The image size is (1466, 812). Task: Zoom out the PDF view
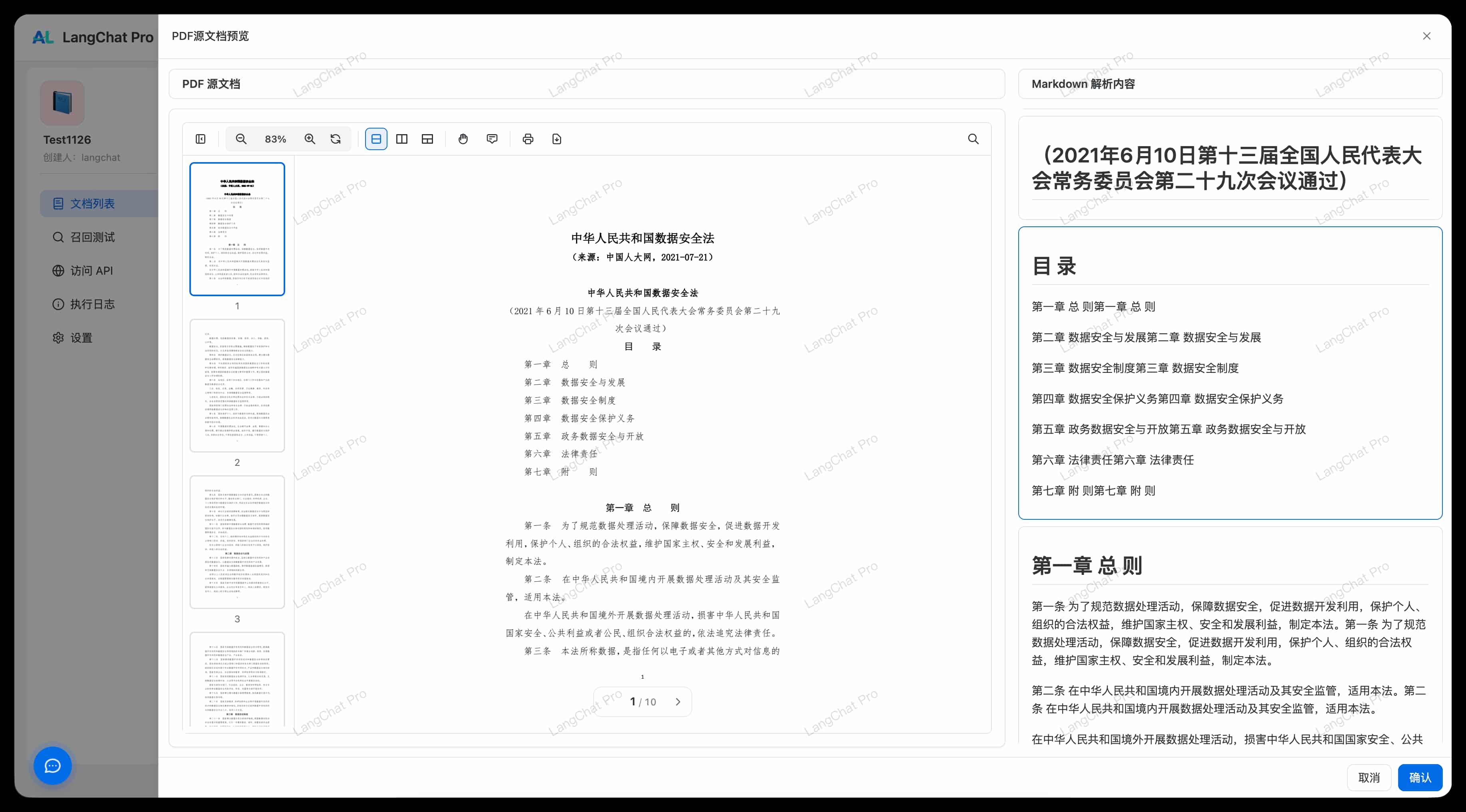(241, 139)
